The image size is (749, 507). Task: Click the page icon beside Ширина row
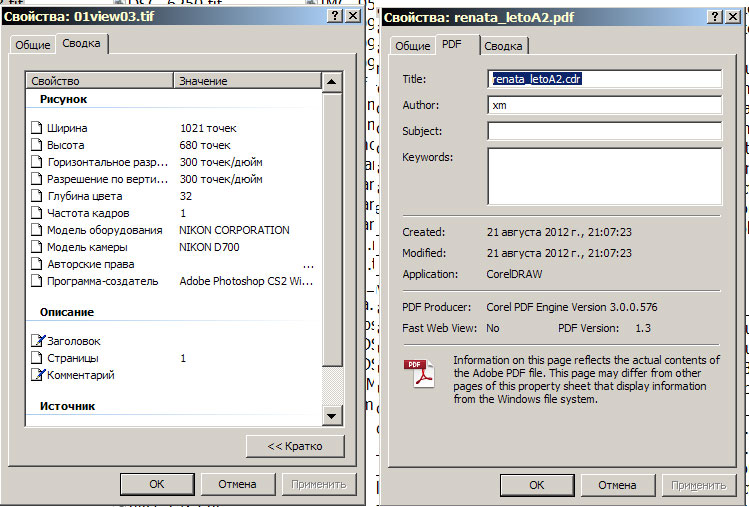coord(36,128)
